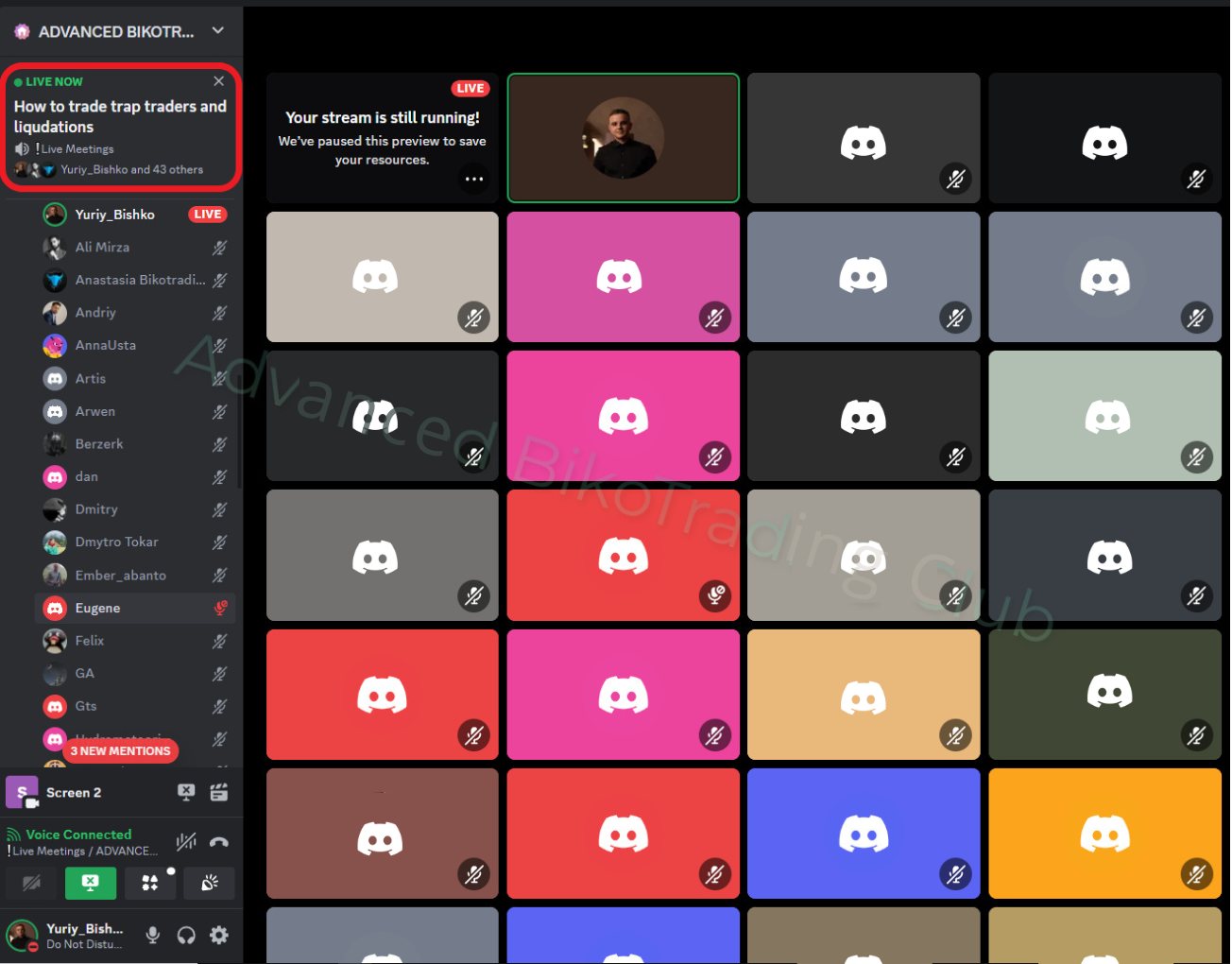Dismiss the Live Now notification card
This screenshot has width=1232, height=964.
(219, 81)
